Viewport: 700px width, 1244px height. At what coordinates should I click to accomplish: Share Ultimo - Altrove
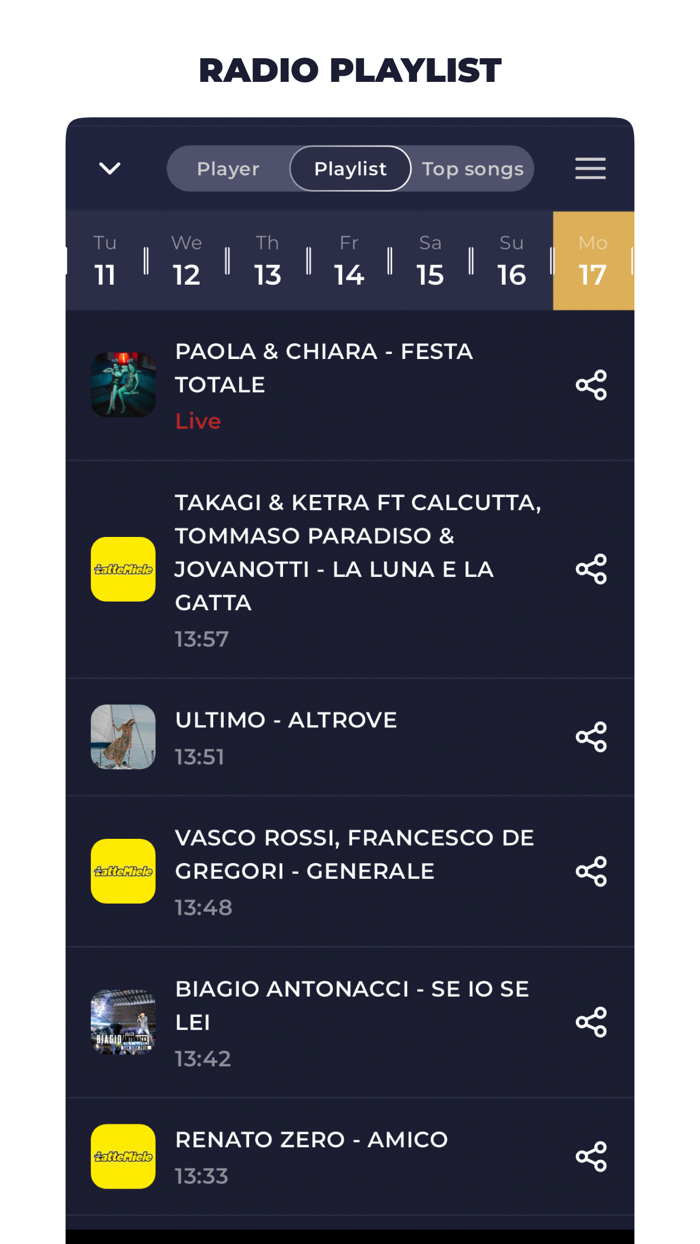(x=591, y=736)
